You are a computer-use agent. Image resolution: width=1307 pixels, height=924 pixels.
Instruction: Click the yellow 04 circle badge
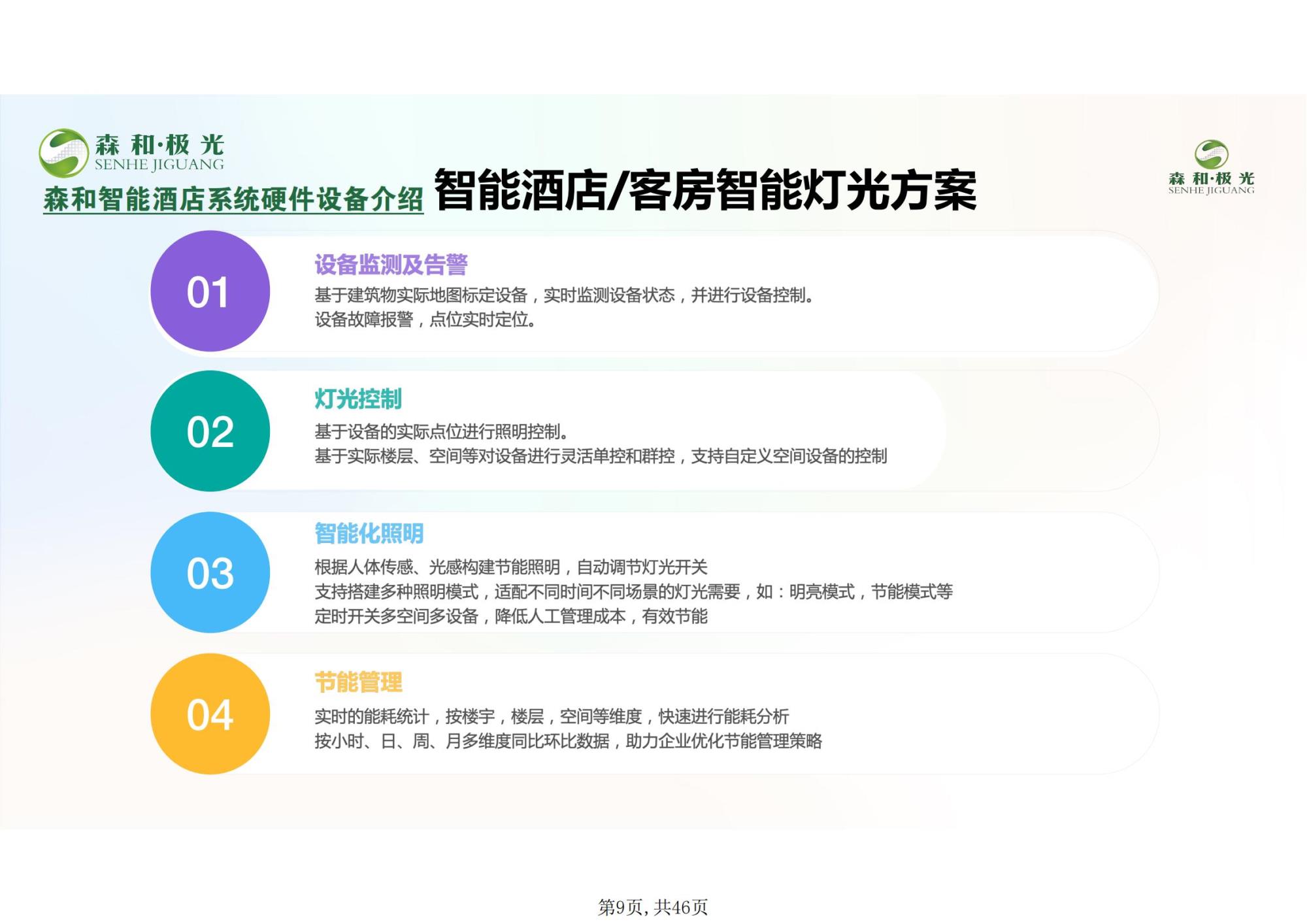(x=210, y=714)
